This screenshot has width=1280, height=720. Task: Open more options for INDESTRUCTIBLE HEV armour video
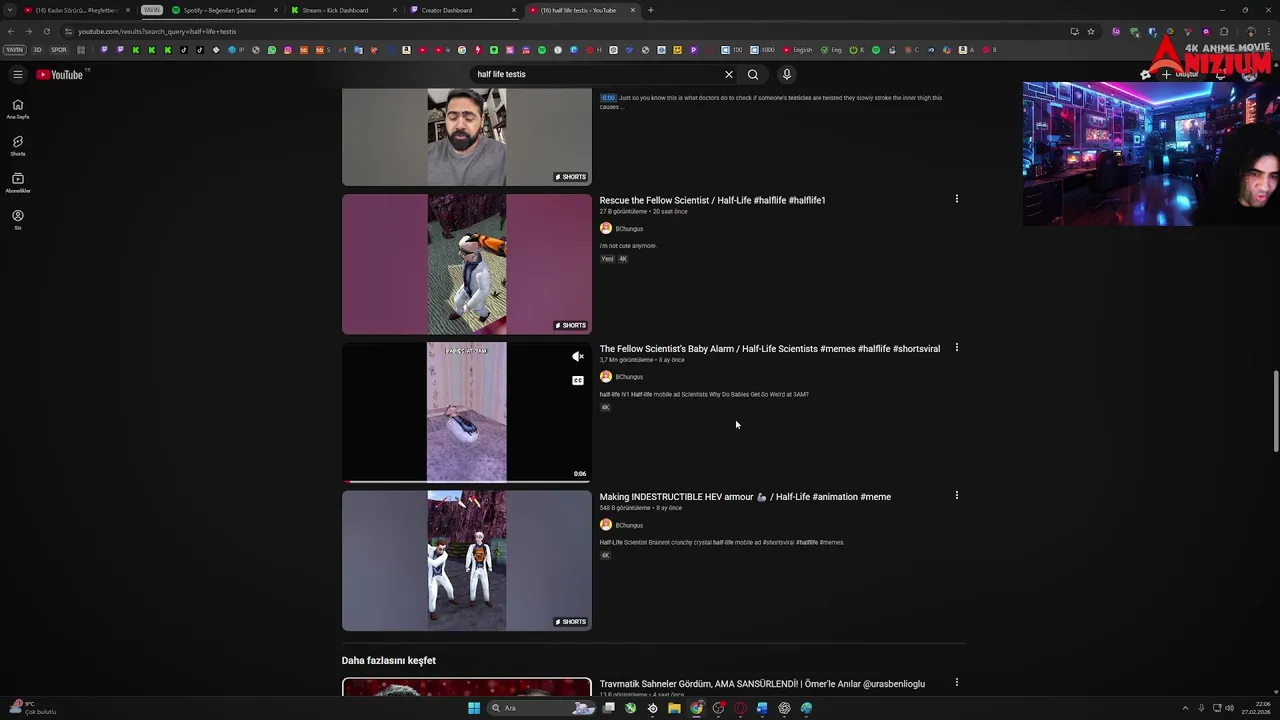956,495
